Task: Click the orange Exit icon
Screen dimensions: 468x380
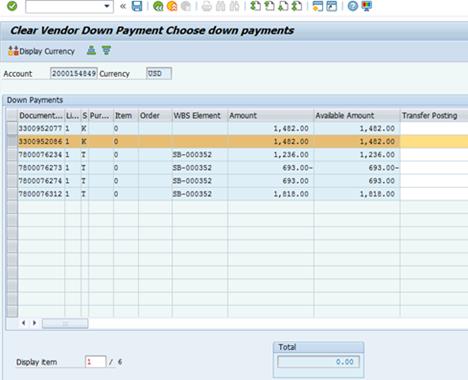Action: 172,6
